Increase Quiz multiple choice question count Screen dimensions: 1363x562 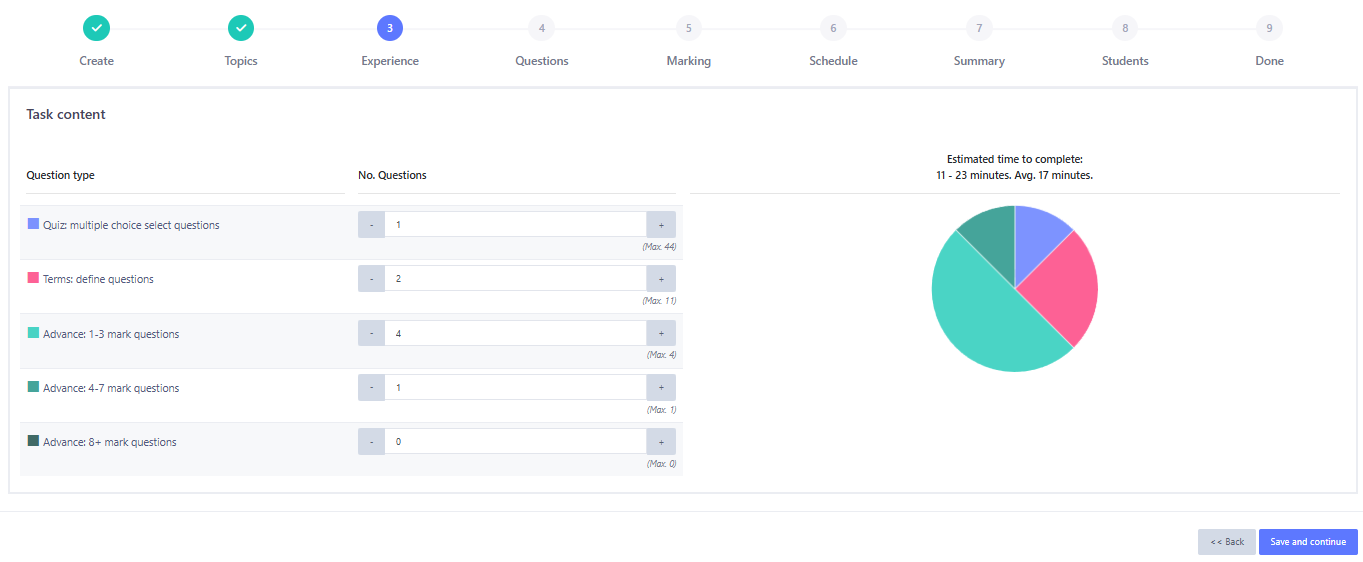[x=660, y=225]
